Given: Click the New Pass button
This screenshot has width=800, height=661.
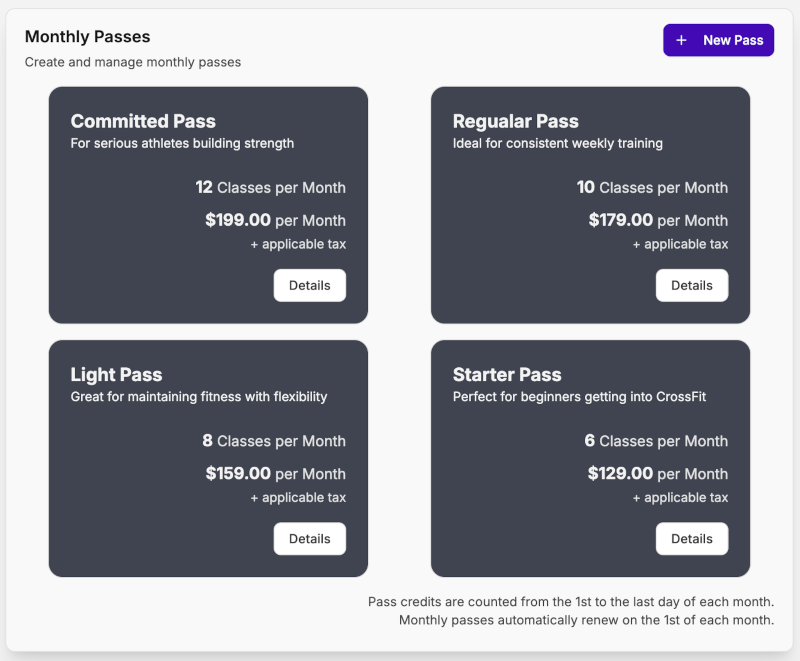Looking at the screenshot, I should [x=718, y=40].
